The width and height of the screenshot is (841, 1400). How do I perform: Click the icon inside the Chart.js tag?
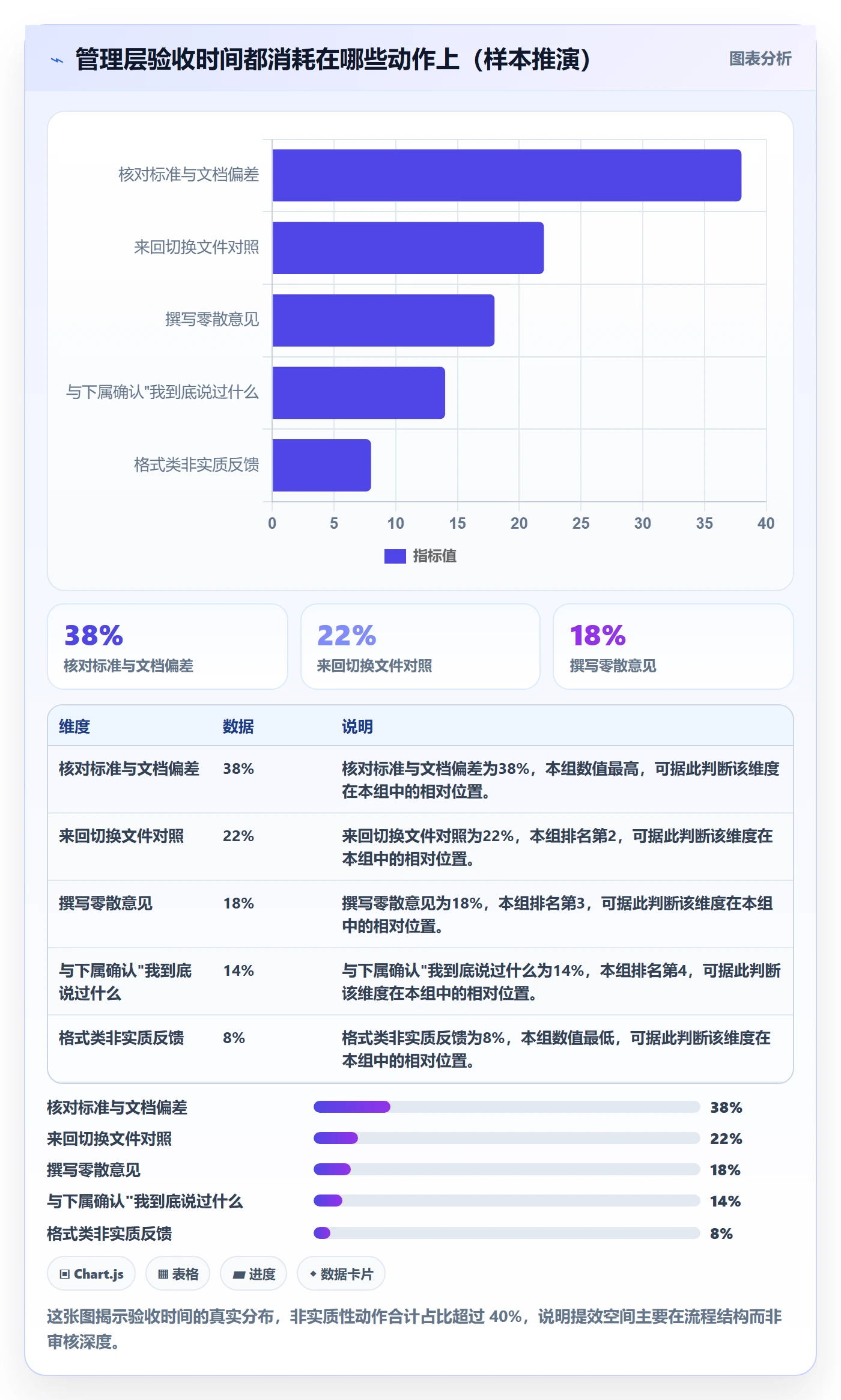[65, 1274]
